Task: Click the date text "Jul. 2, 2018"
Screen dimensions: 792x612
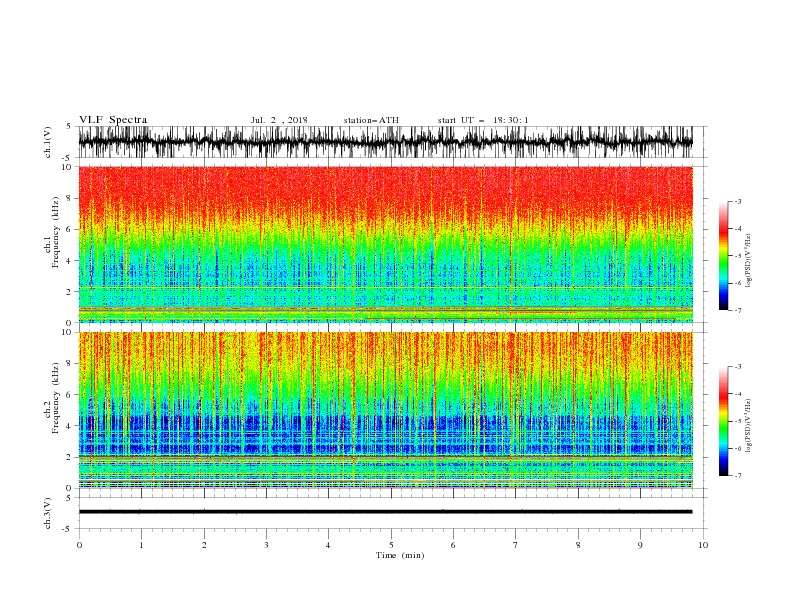Action: point(279,120)
